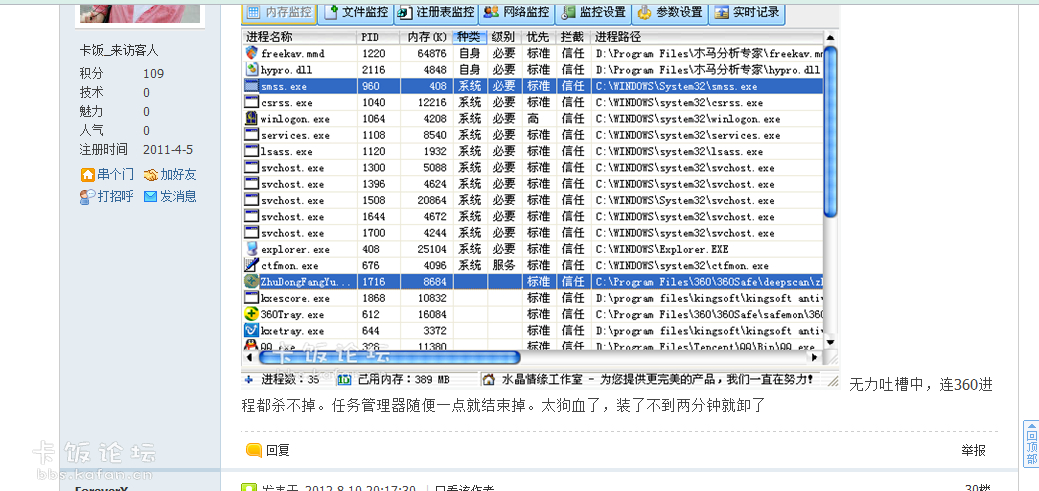Click the 打招呼 person icon
Viewport: 1039px width, 491px height.
point(87,196)
